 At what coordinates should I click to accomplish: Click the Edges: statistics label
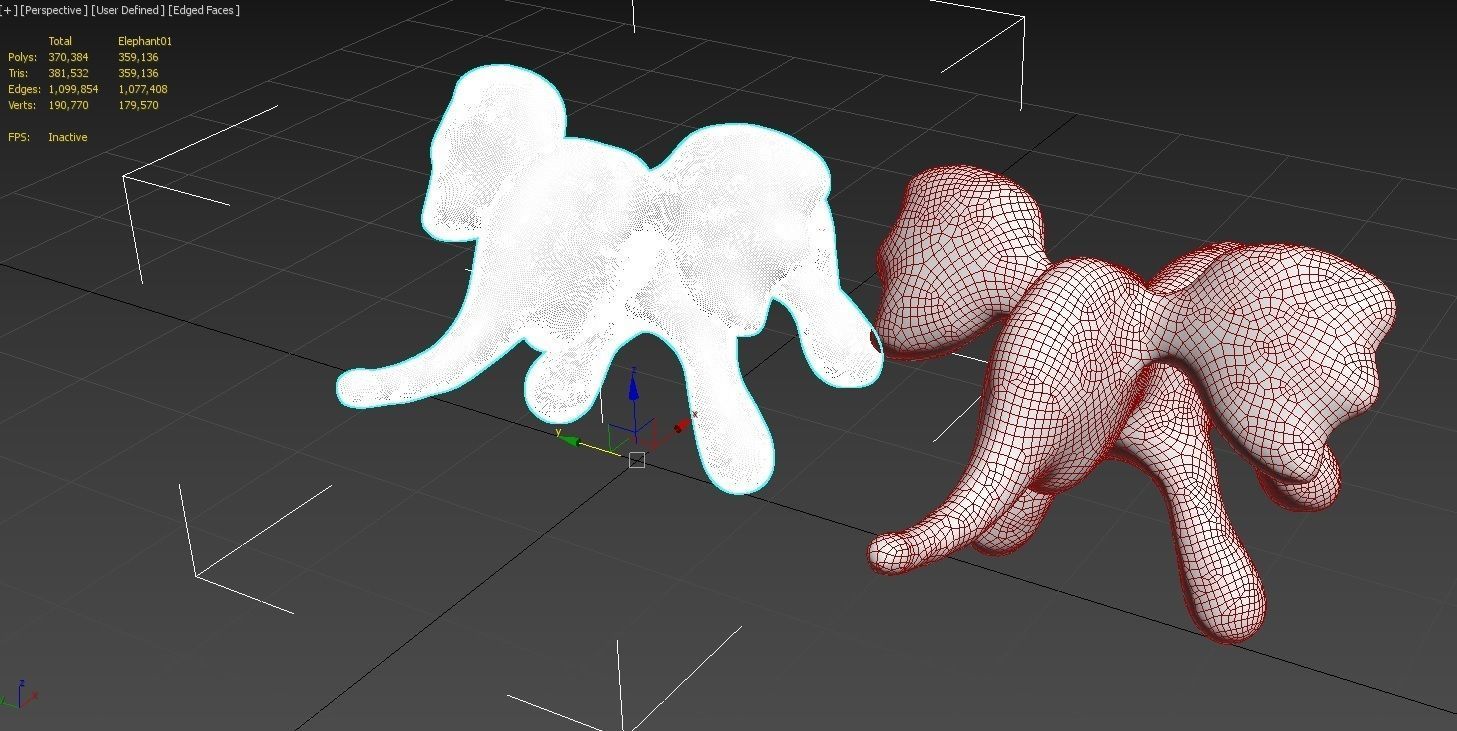pyautogui.click(x=24, y=89)
